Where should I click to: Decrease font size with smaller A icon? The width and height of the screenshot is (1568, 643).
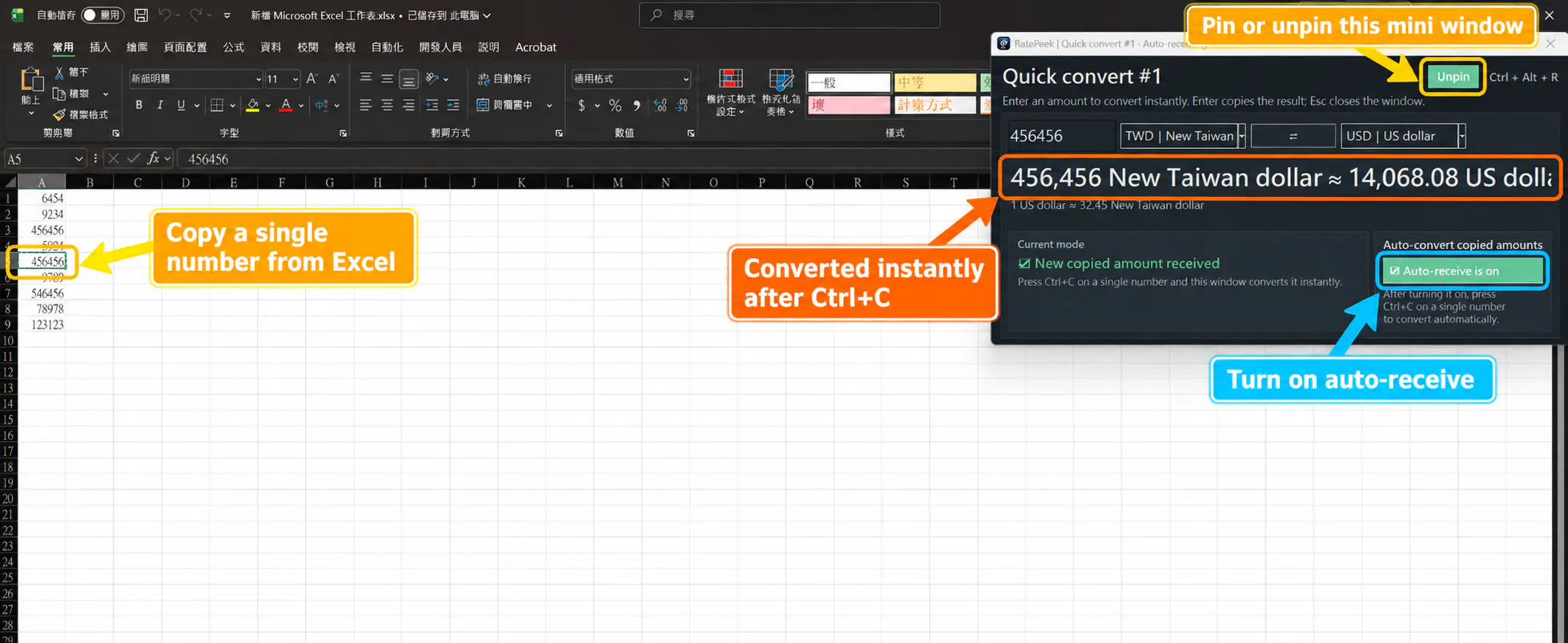click(x=334, y=78)
